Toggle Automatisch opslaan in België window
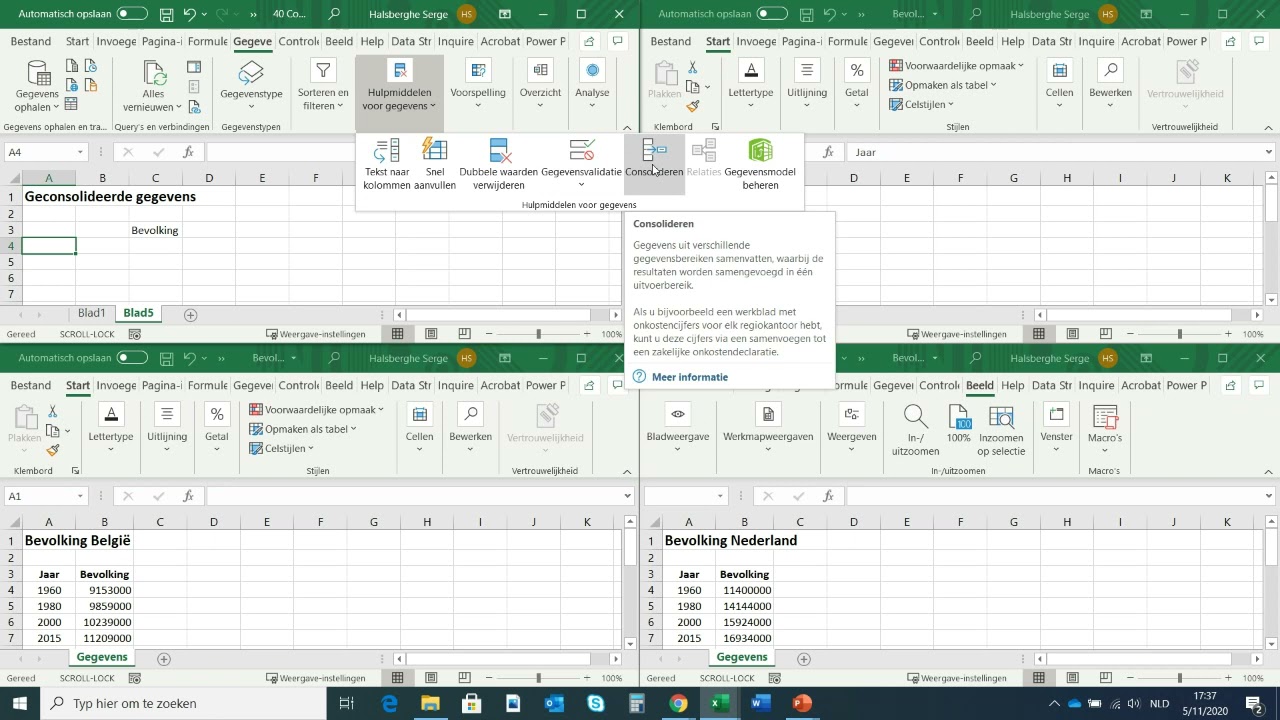The height and width of the screenshot is (720, 1280). 132,358
